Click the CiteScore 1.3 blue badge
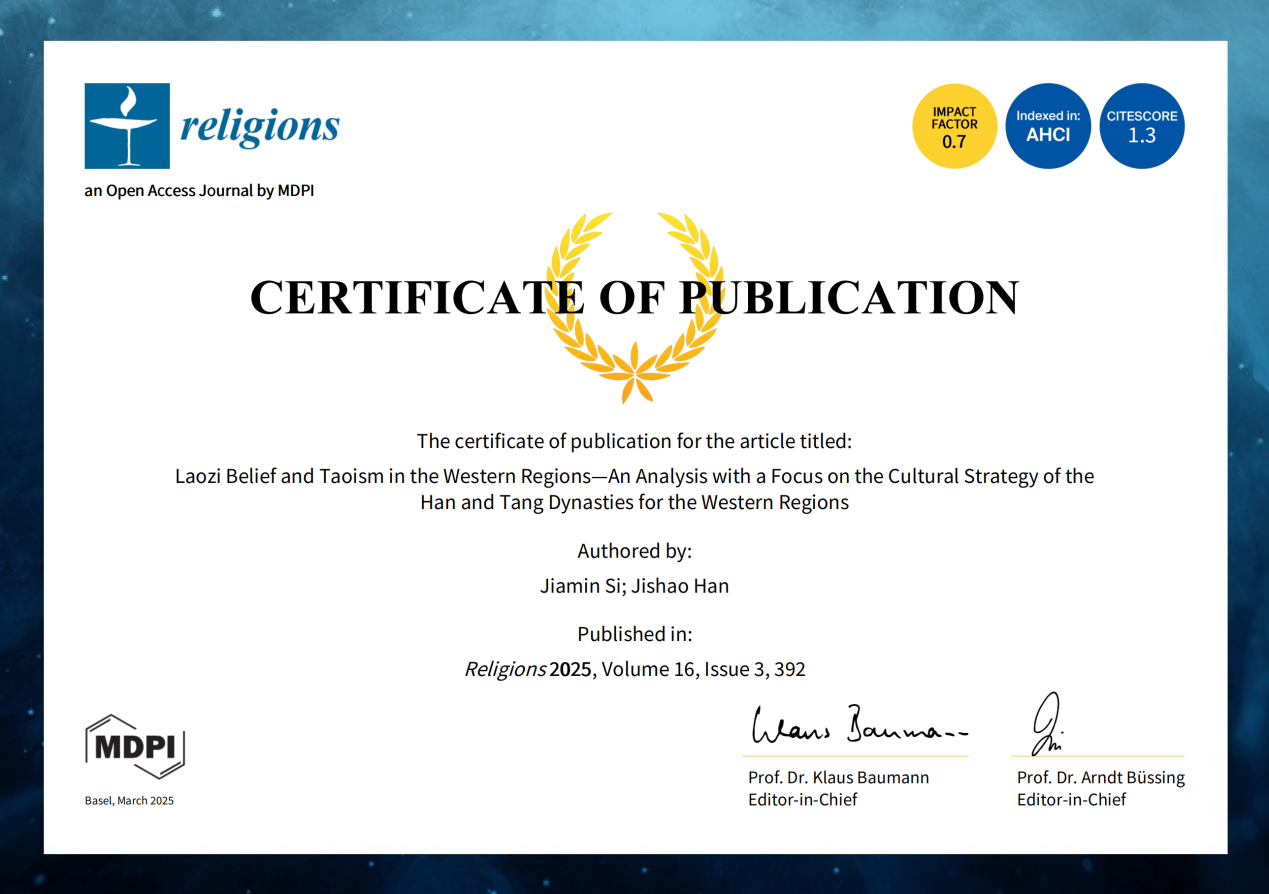1269x894 pixels. (x=1141, y=126)
